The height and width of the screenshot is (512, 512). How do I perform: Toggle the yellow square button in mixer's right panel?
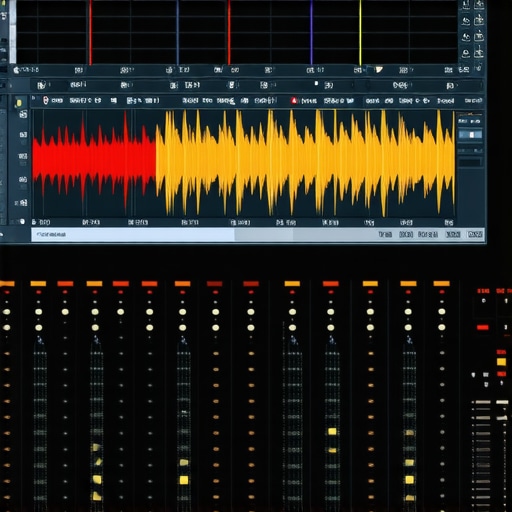click(501, 362)
